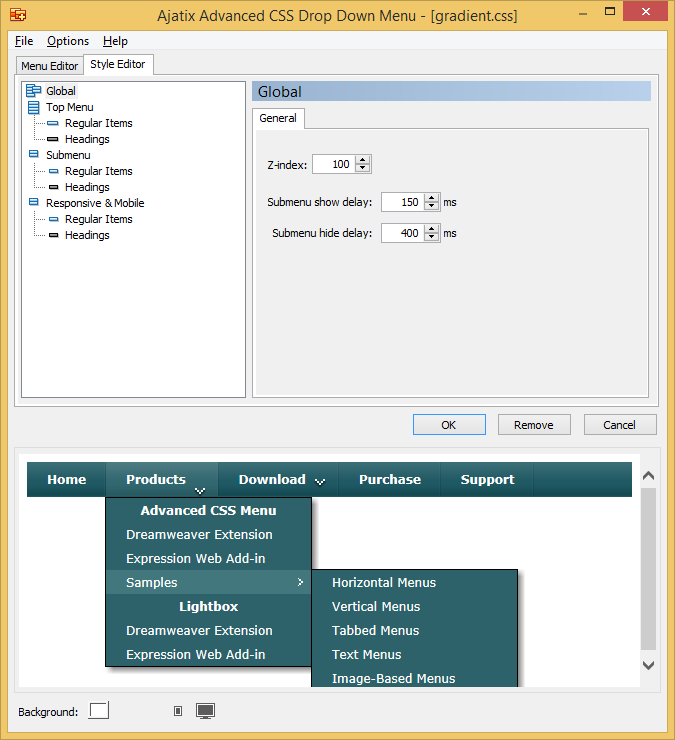
Task: Select Regular Items under Responsive & Mobile
Action: tap(99, 219)
